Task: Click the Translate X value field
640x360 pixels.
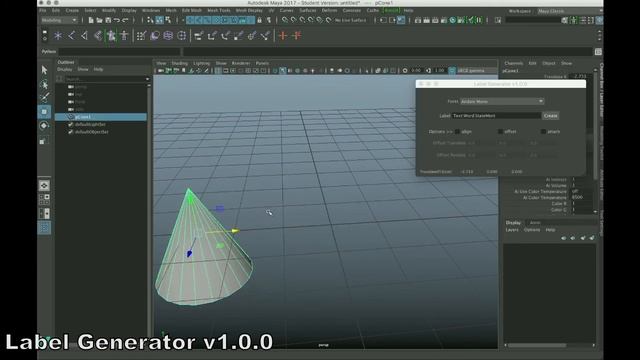Action: (580, 76)
